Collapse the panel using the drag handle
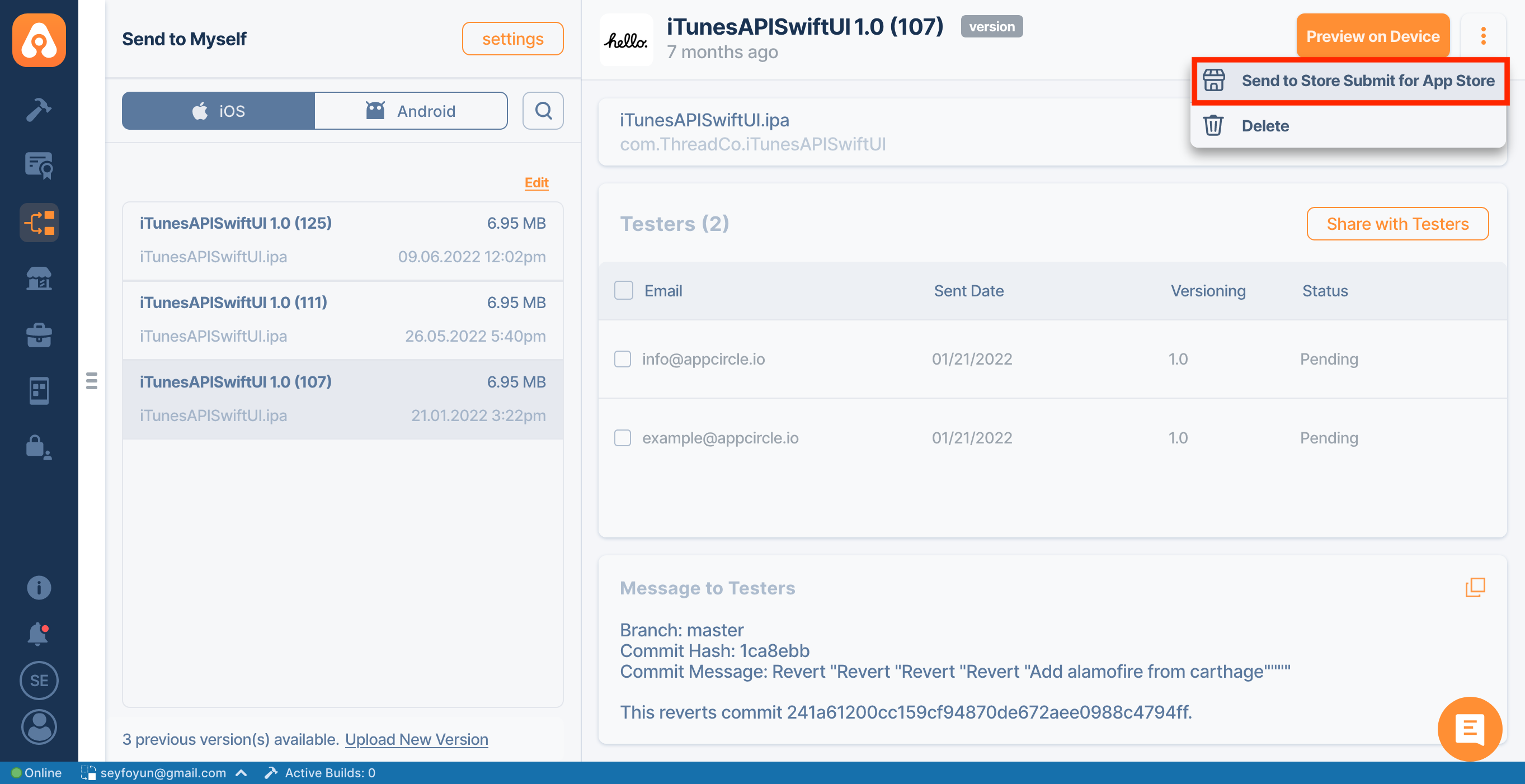 point(92,380)
